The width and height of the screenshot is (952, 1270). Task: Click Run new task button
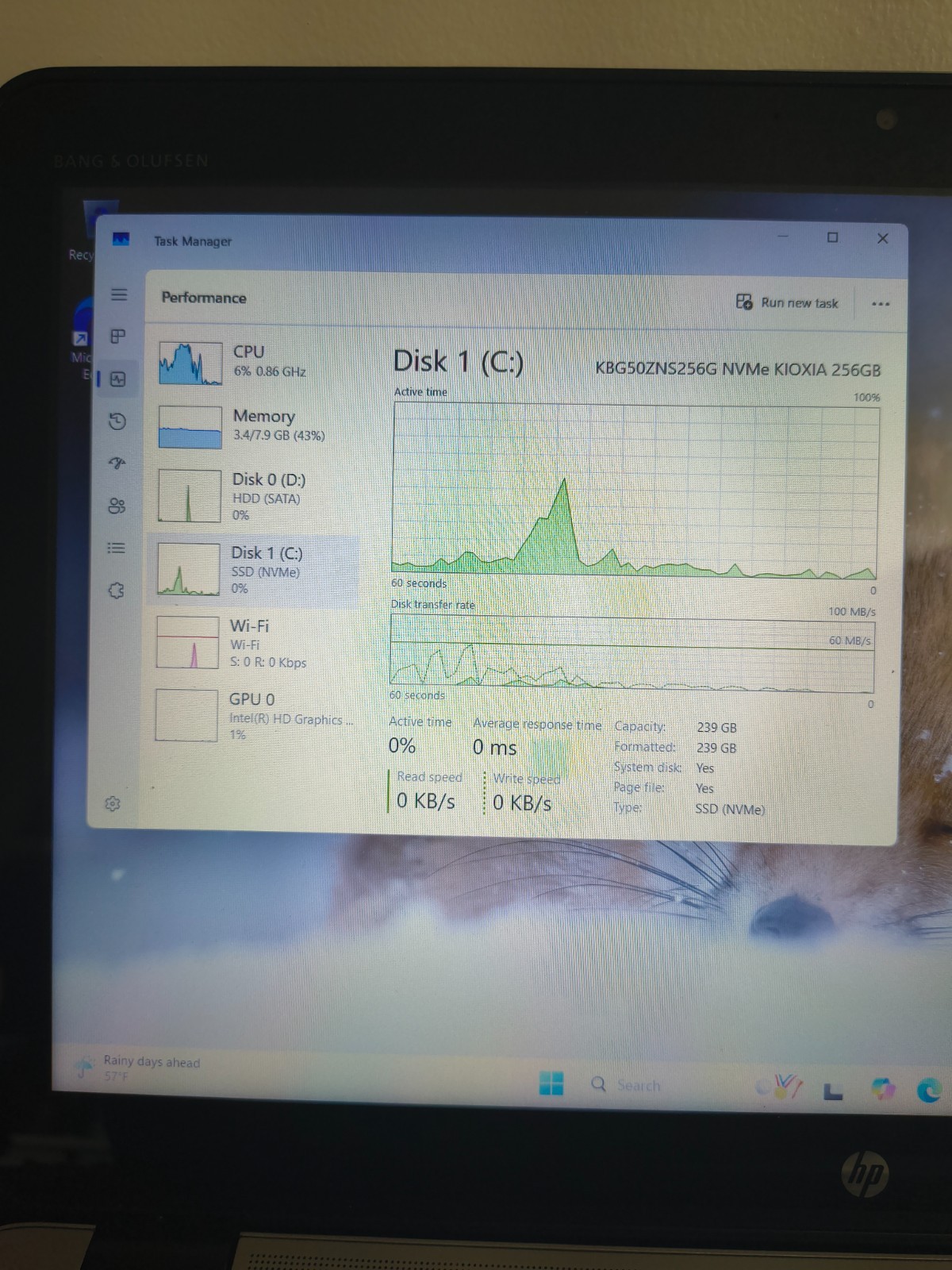(787, 302)
